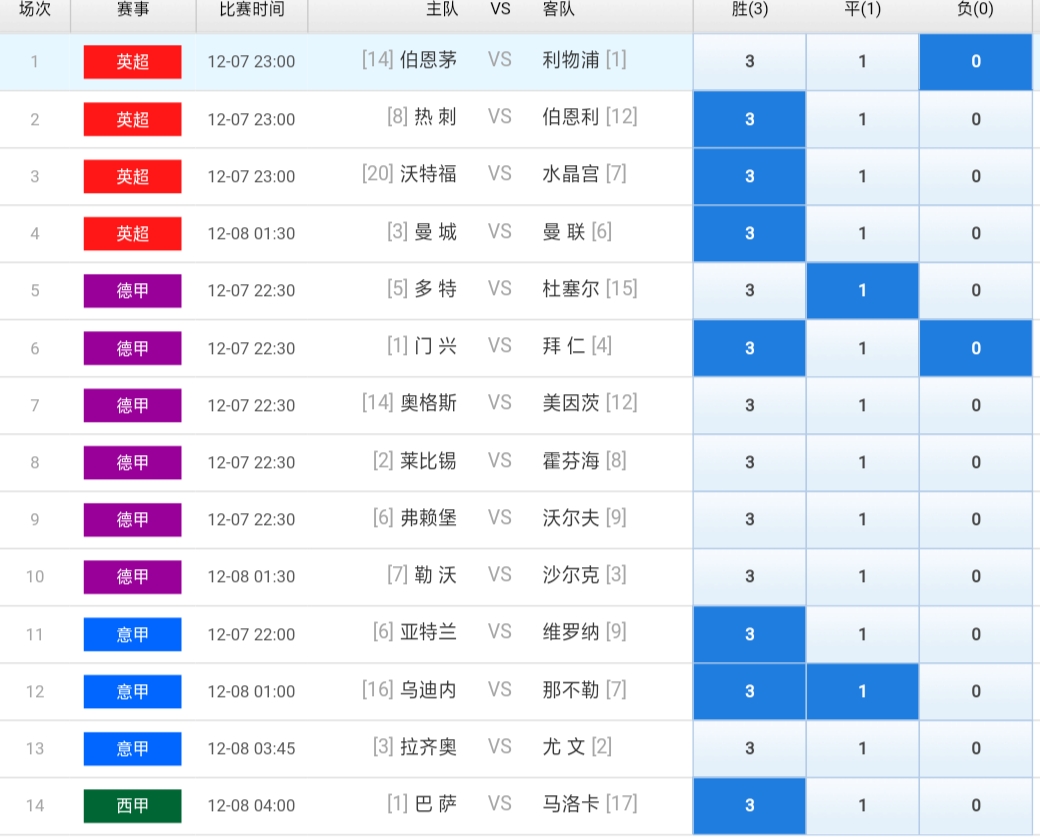
Task: Select loss (0) for 热刺 vs 伯恩利
Action: 976,119
